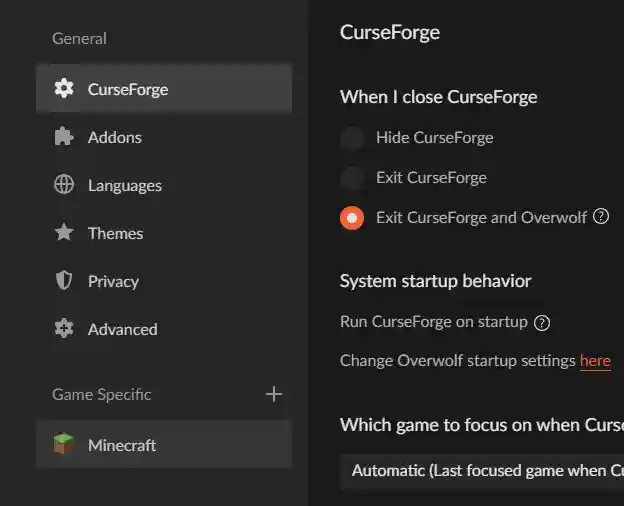Open the Themes settings section
The width and height of the screenshot is (624, 506).
pyautogui.click(x=164, y=233)
